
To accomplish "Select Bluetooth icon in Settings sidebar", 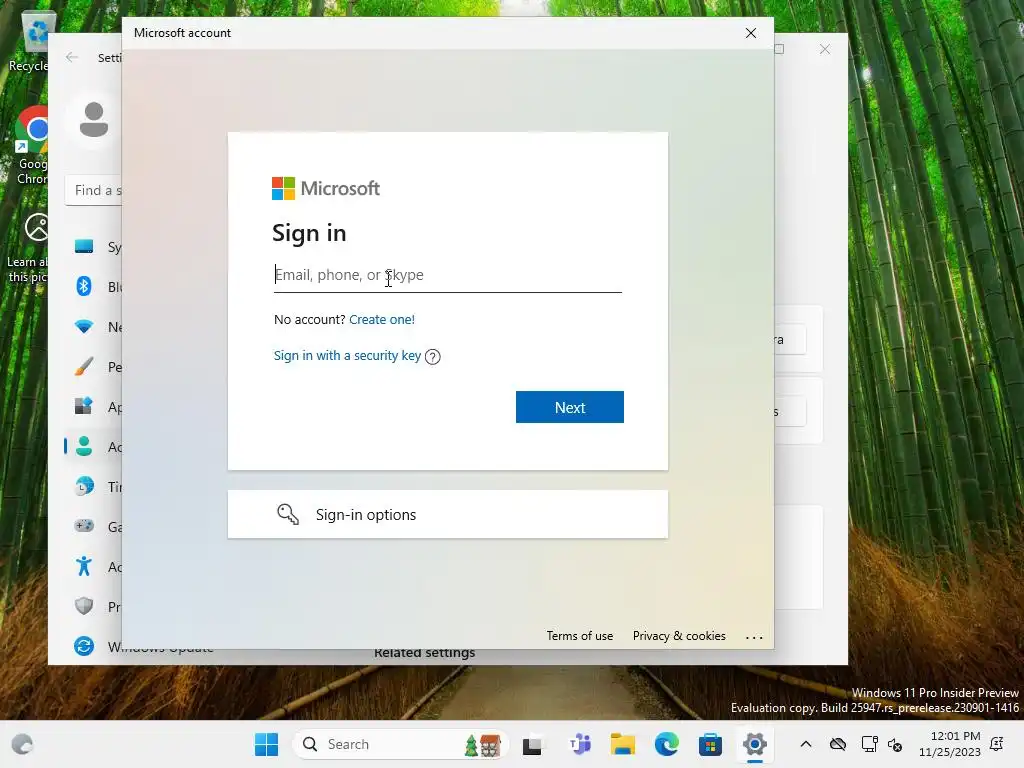I will coord(84,286).
